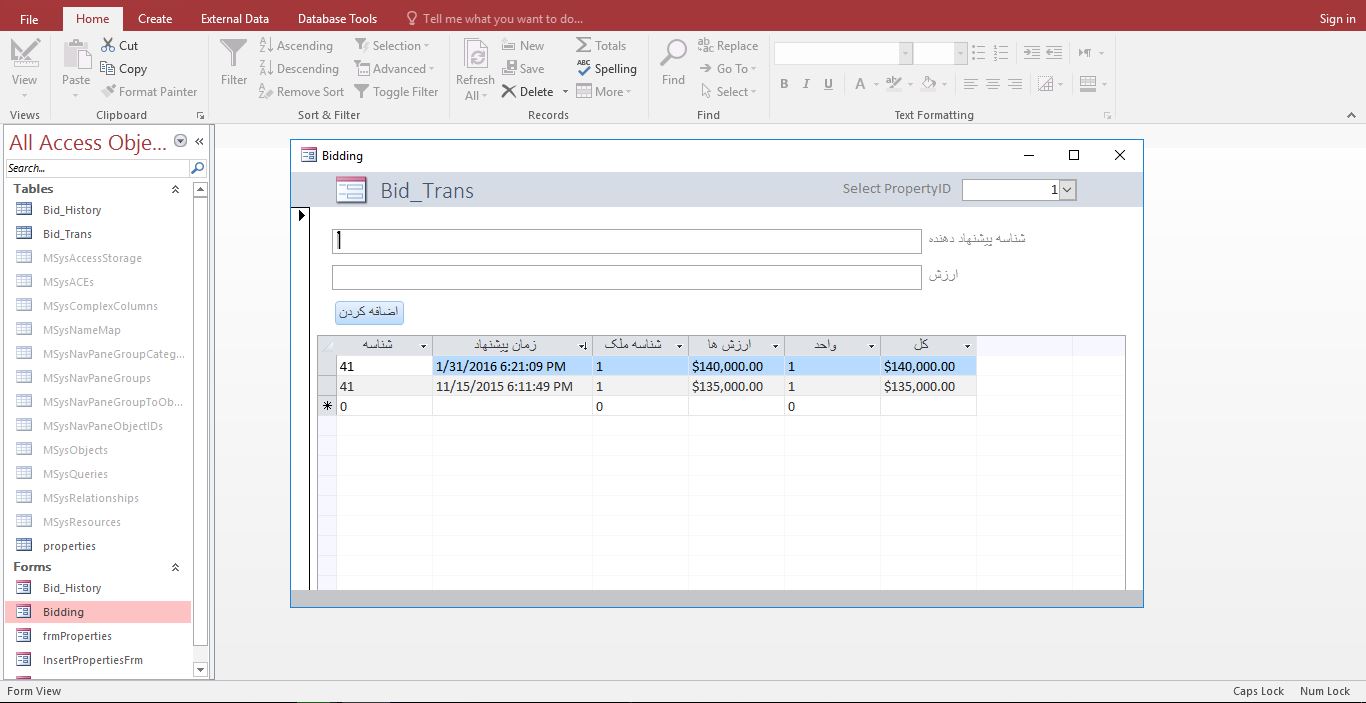Click the شناسه پیشنهاد دهنده input field
Image resolution: width=1366 pixels, height=703 pixels.
(x=627, y=241)
